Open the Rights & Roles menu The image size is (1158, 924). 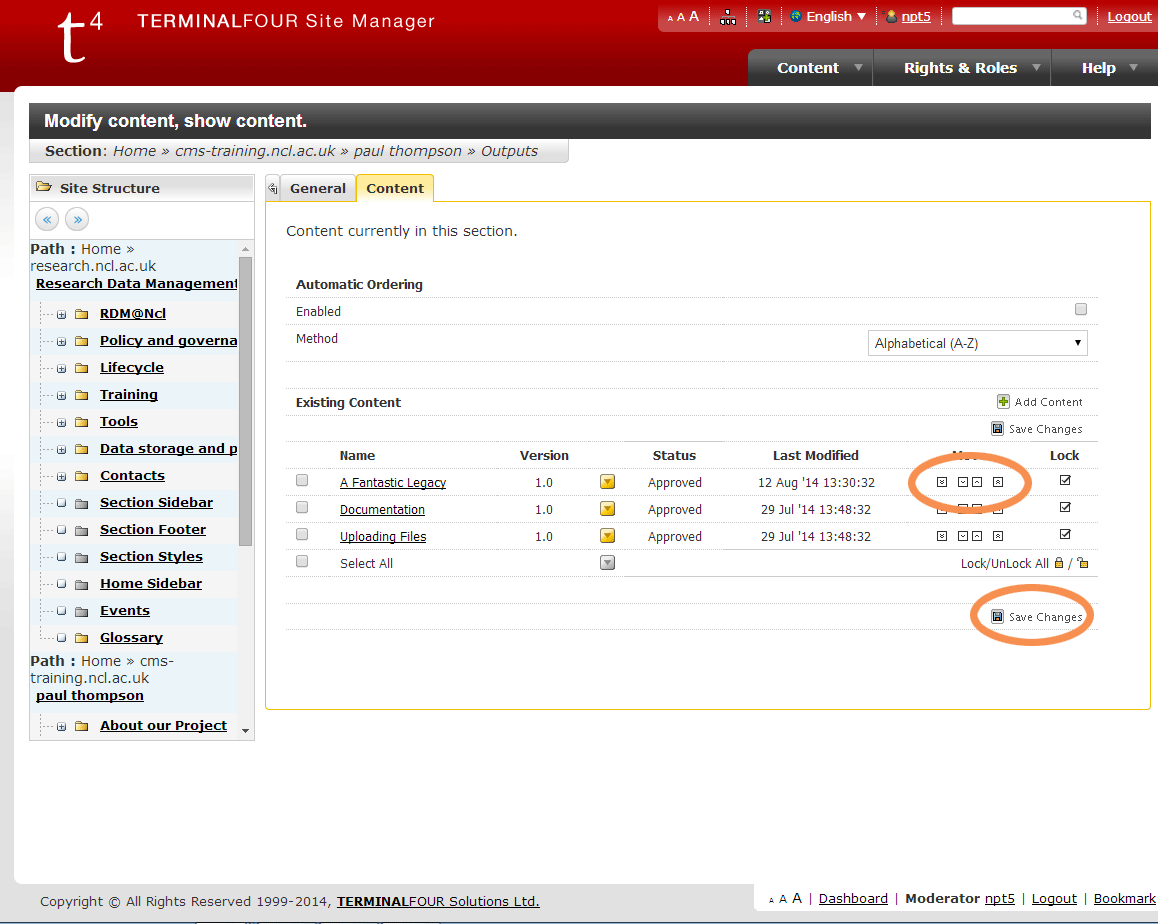(x=960, y=68)
